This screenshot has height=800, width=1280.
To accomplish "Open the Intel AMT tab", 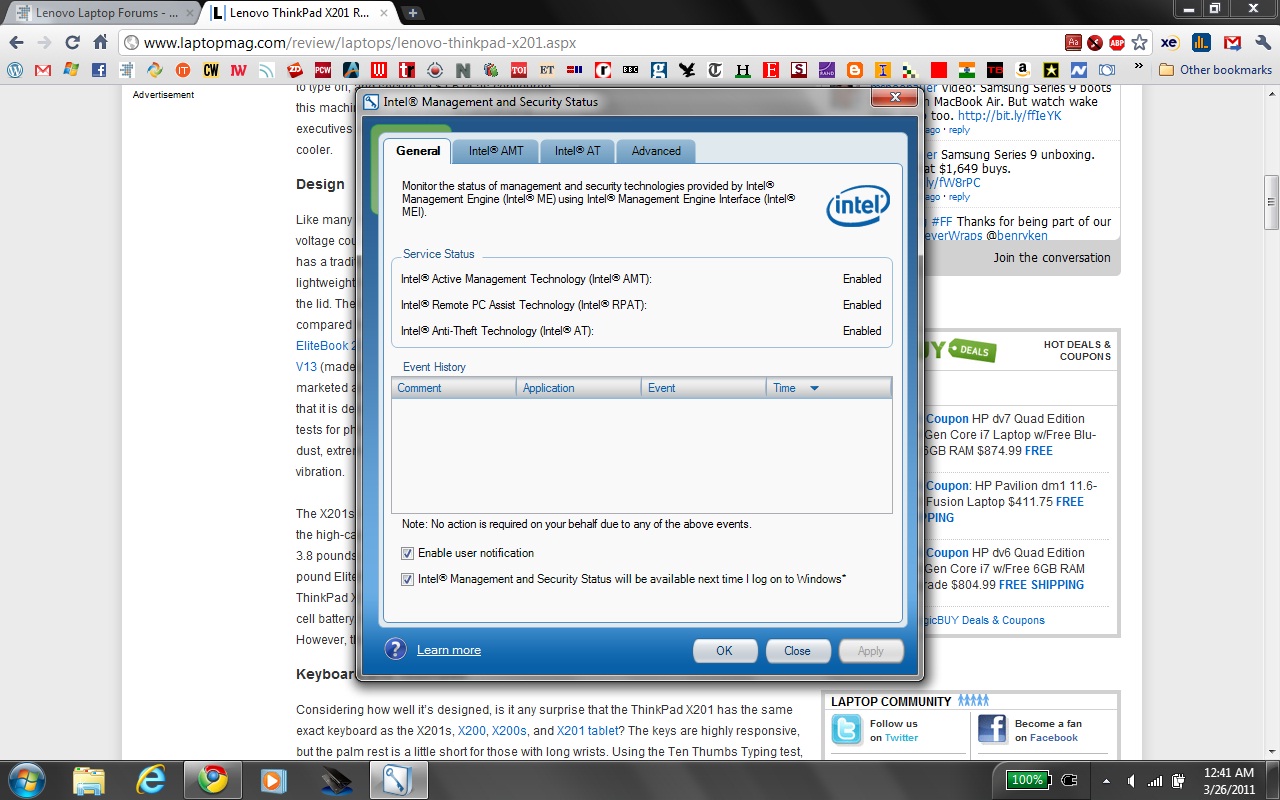I will [496, 151].
